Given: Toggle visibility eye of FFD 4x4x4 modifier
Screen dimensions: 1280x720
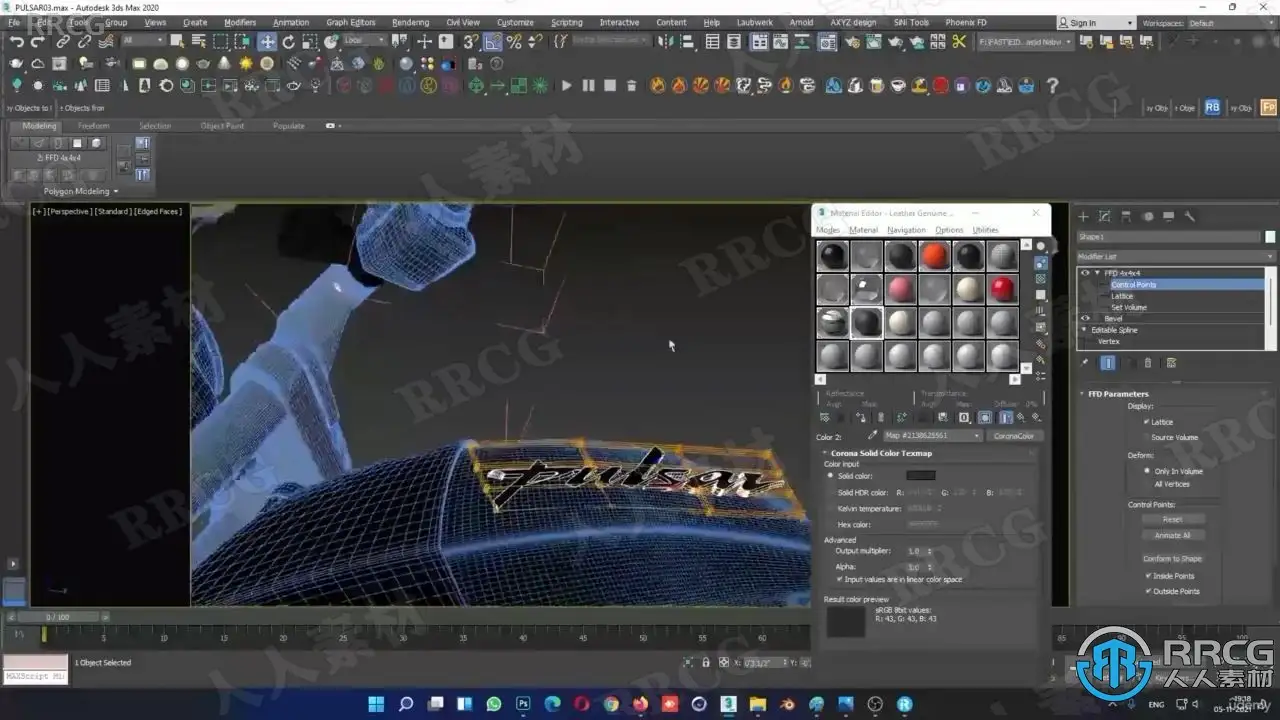Looking at the screenshot, I should pos(1085,273).
